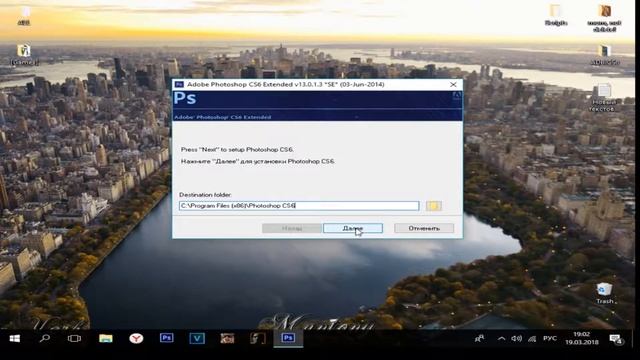The height and width of the screenshot is (360, 640).
Task: Click in the Destination folder path field
Action: point(299,206)
